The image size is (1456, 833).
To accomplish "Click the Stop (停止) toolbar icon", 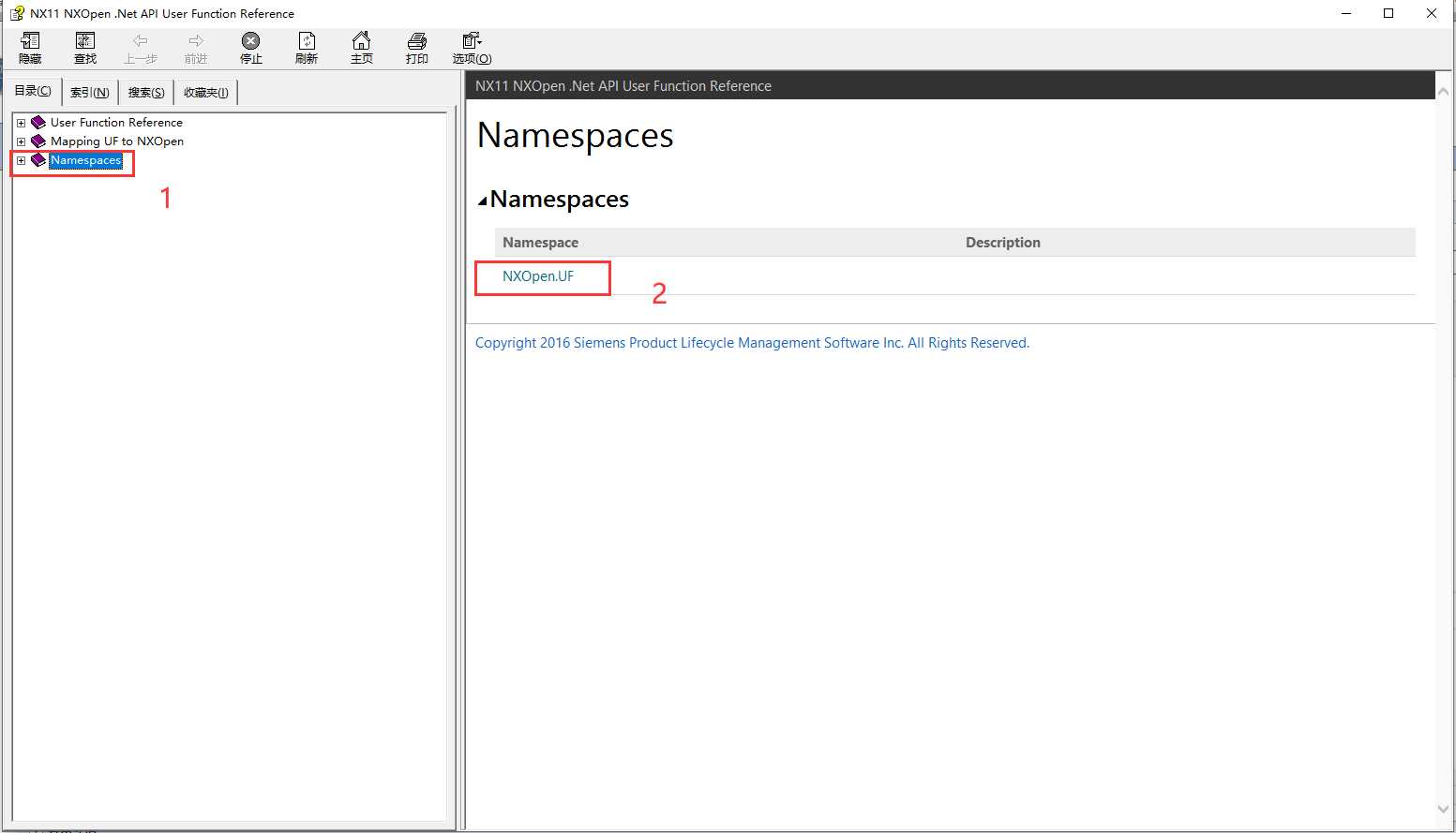I will point(250,41).
